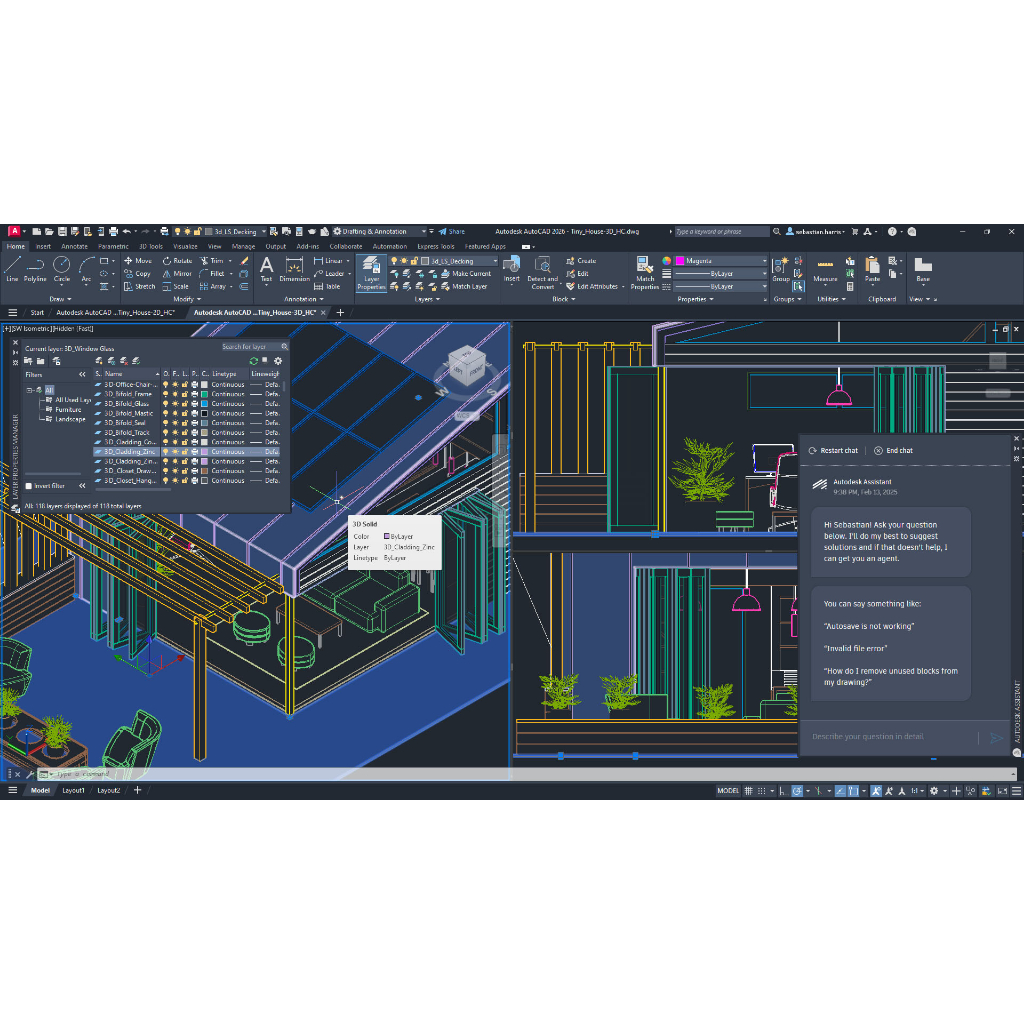The width and height of the screenshot is (1024, 1024).
Task: Switch to Layout1 tab
Action: click(73, 790)
